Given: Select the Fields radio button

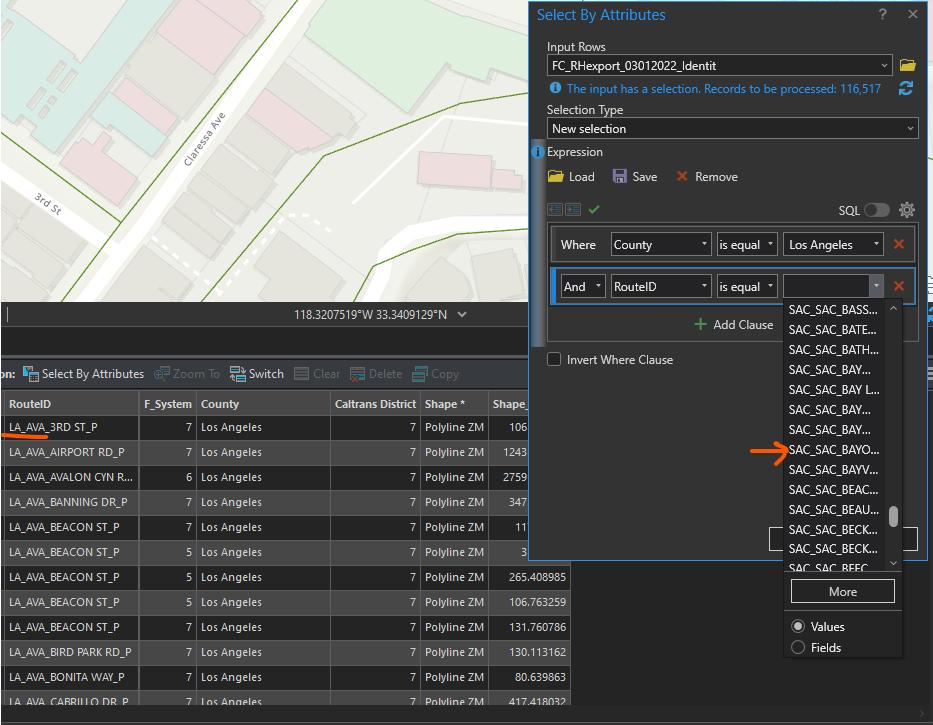Looking at the screenshot, I should click(x=798, y=648).
